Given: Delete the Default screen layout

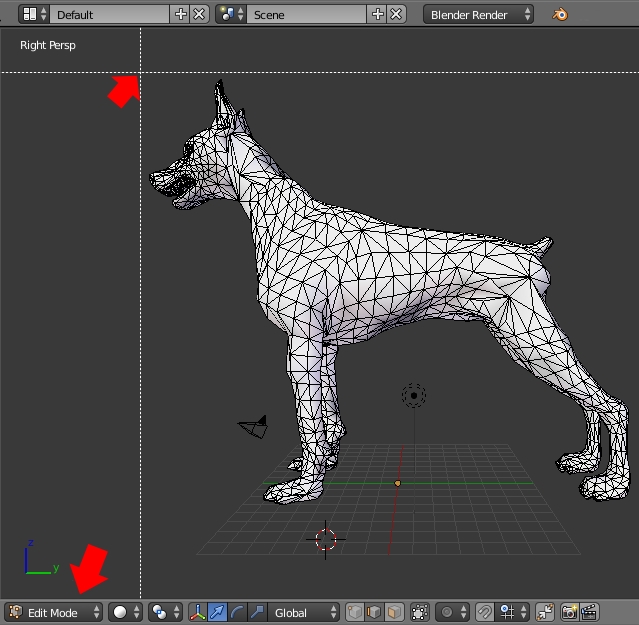Looking at the screenshot, I should click(x=199, y=14).
